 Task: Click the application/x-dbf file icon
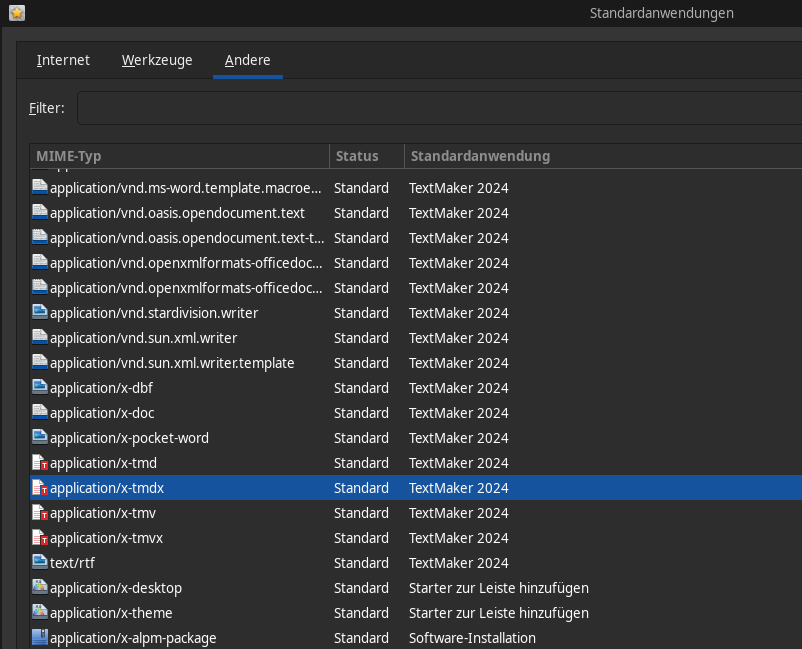tap(40, 388)
